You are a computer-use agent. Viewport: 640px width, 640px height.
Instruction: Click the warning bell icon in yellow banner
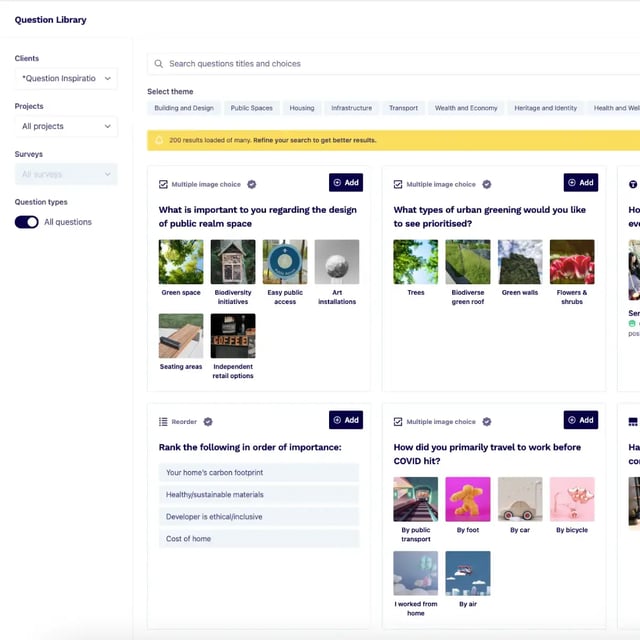(x=158, y=141)
